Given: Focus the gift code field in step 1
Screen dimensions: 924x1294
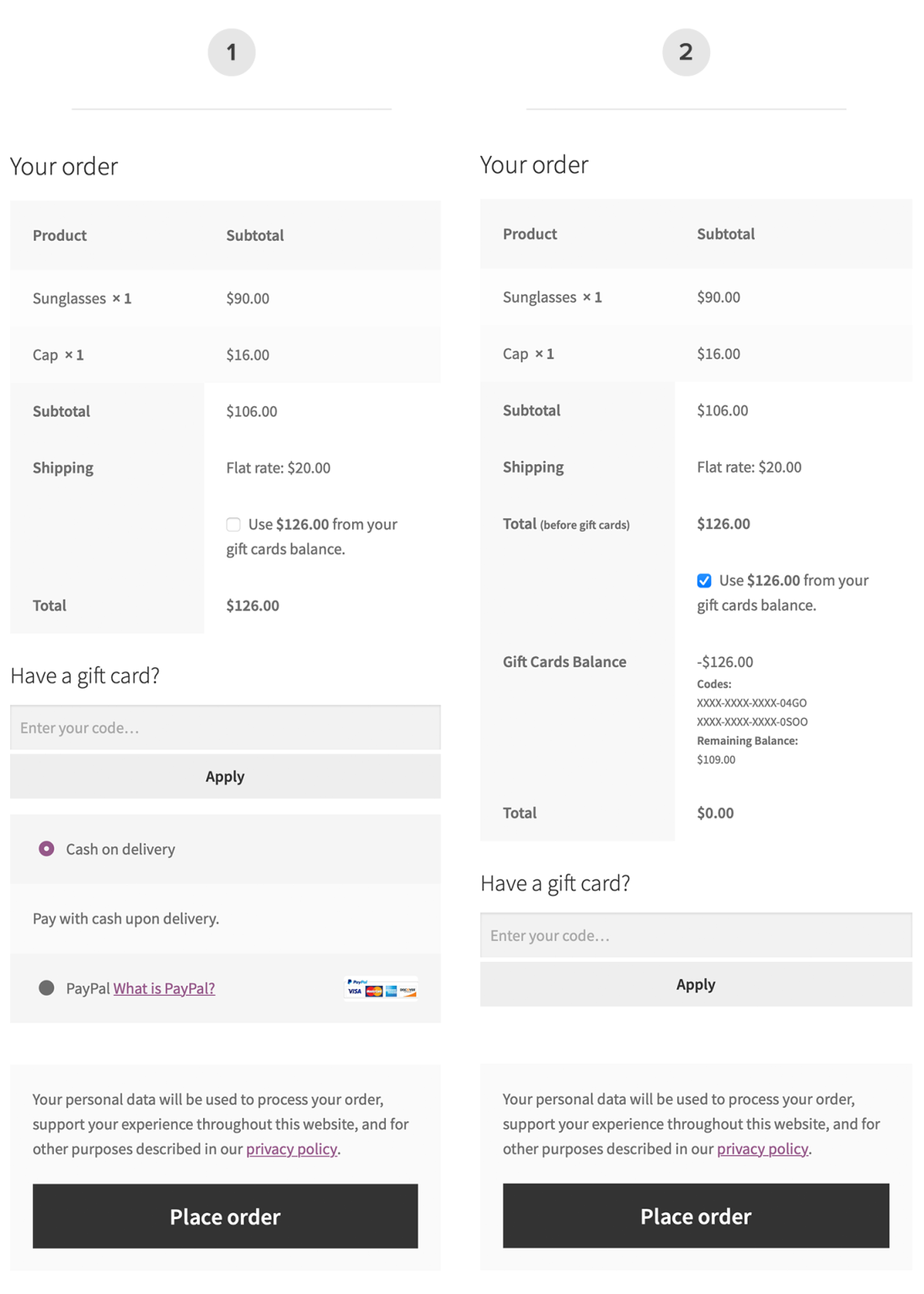Looking at the screenshot, I should tap(225, 727).
